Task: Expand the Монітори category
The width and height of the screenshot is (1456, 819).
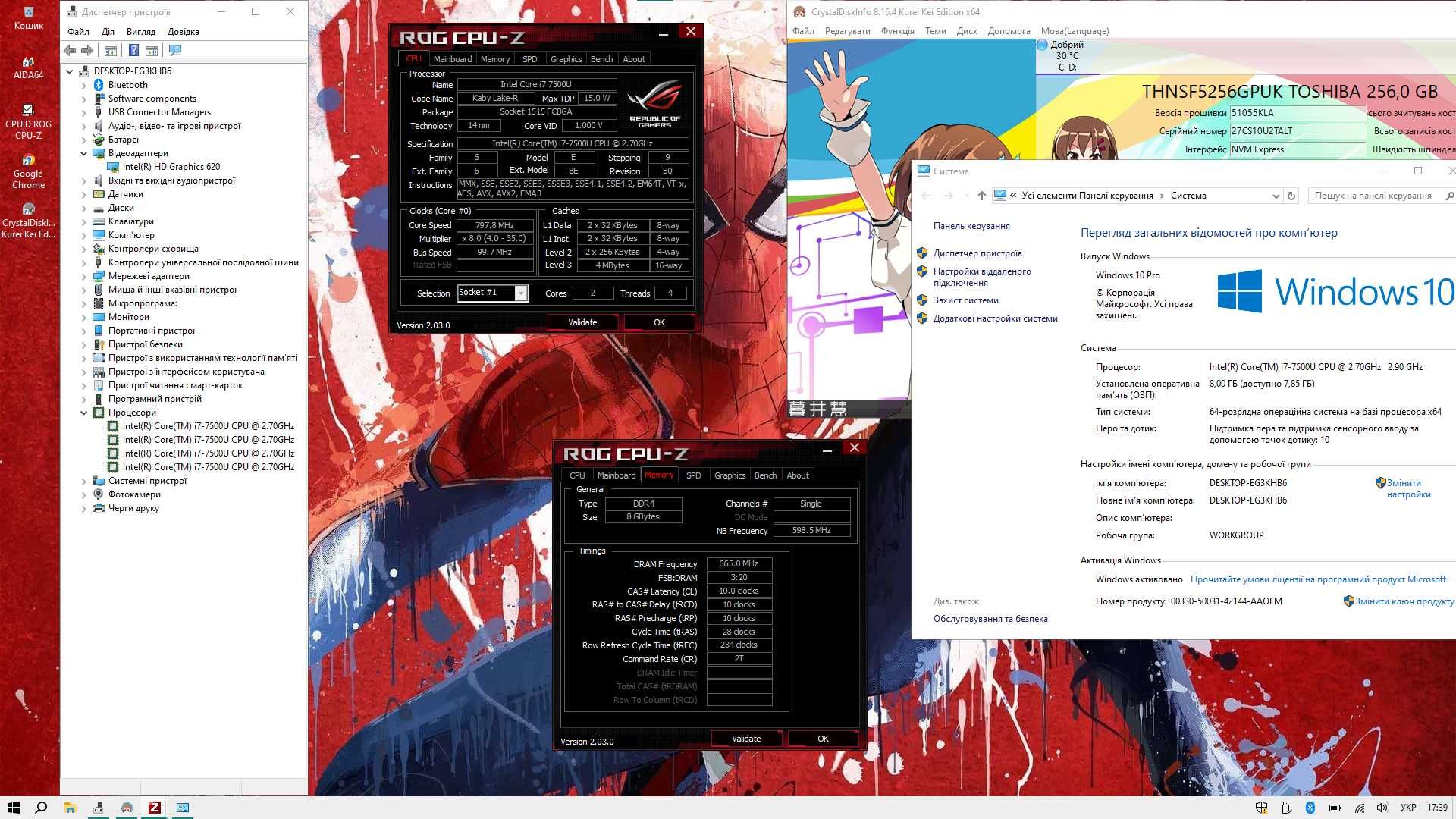Action: [84, 317]
